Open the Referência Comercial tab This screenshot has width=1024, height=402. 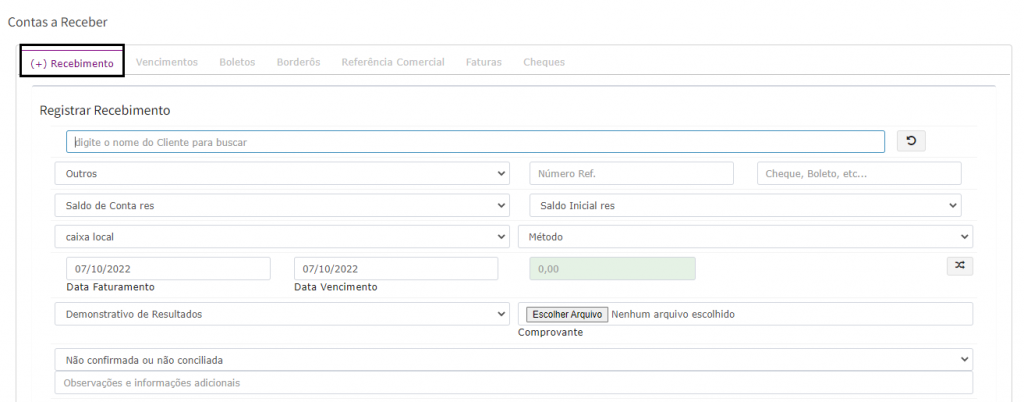pos(392,62)
